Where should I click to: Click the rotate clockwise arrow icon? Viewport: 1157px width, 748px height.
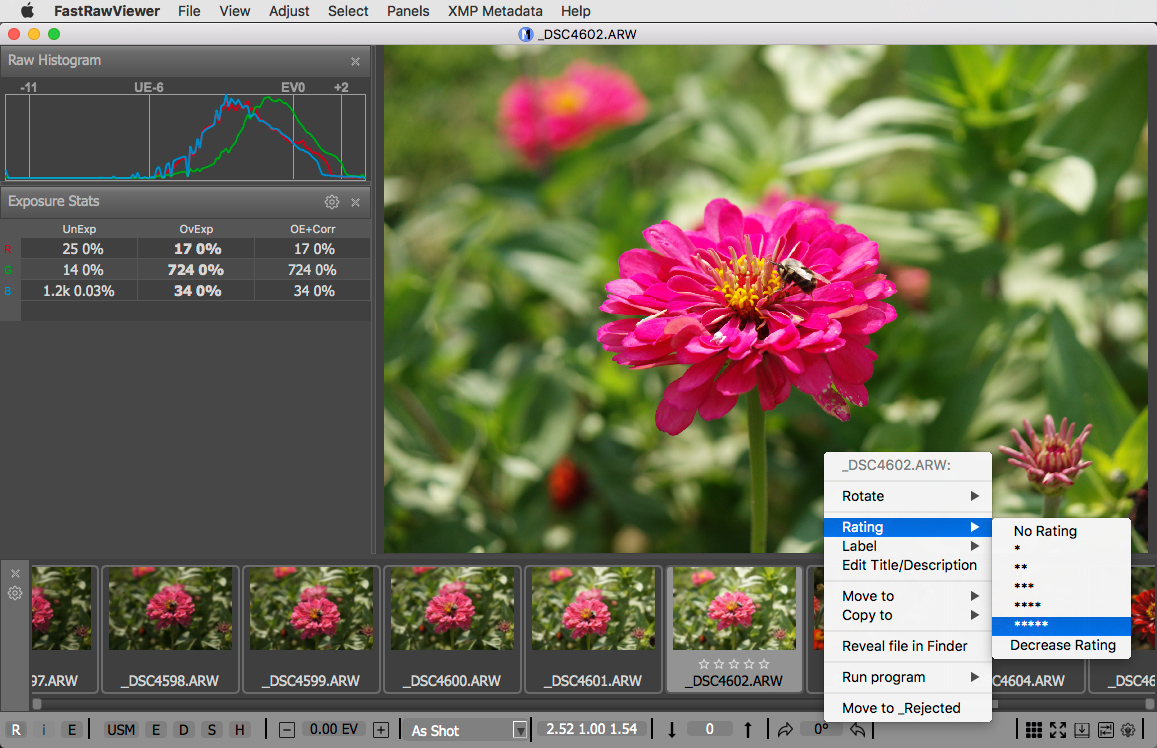[786, 730]
